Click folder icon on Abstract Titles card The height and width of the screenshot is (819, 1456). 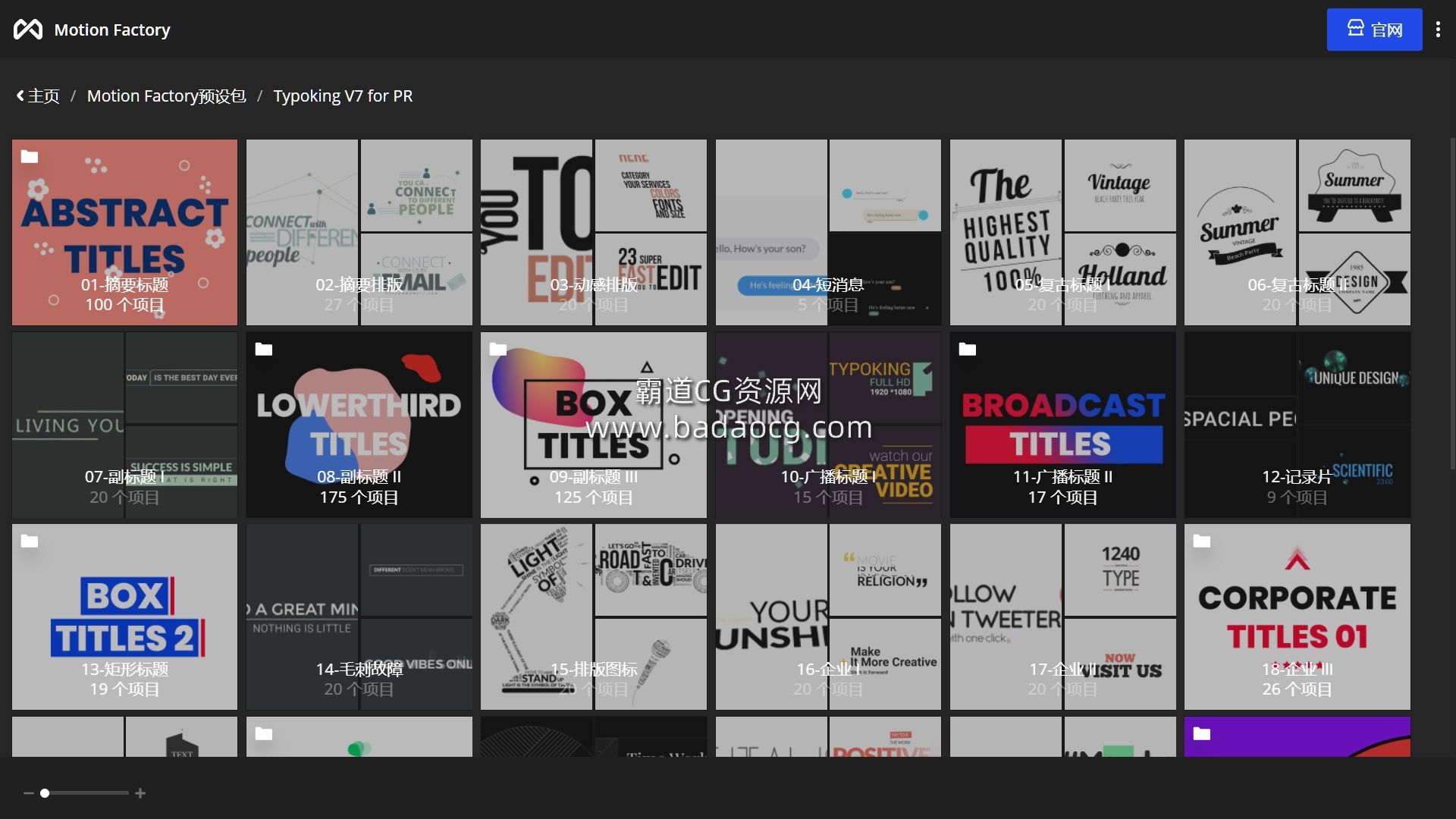(x=30, y=157)
